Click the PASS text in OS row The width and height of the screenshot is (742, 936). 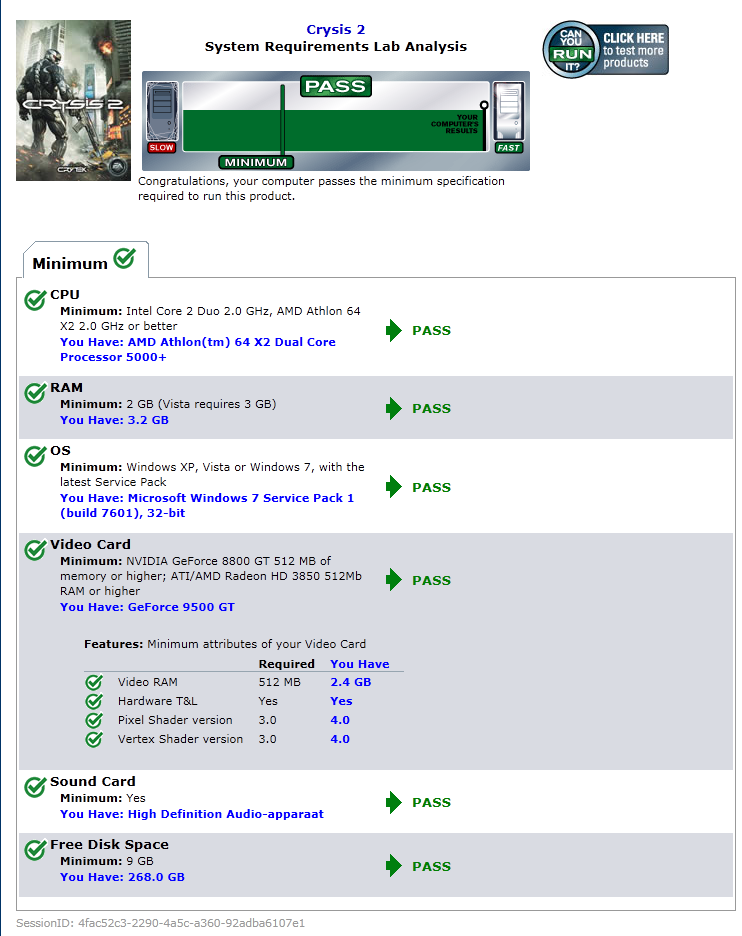[431, 487]
